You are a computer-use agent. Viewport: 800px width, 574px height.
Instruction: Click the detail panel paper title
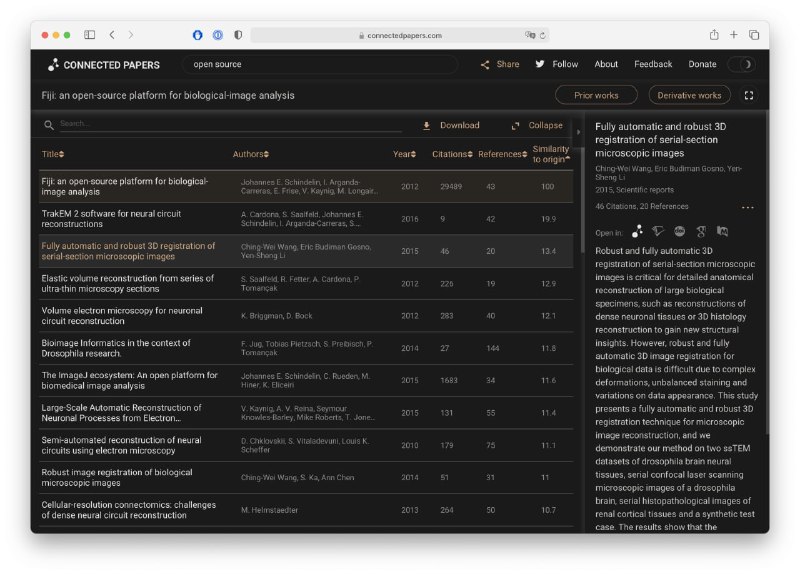pyautogui.click(x=660, y=140)
